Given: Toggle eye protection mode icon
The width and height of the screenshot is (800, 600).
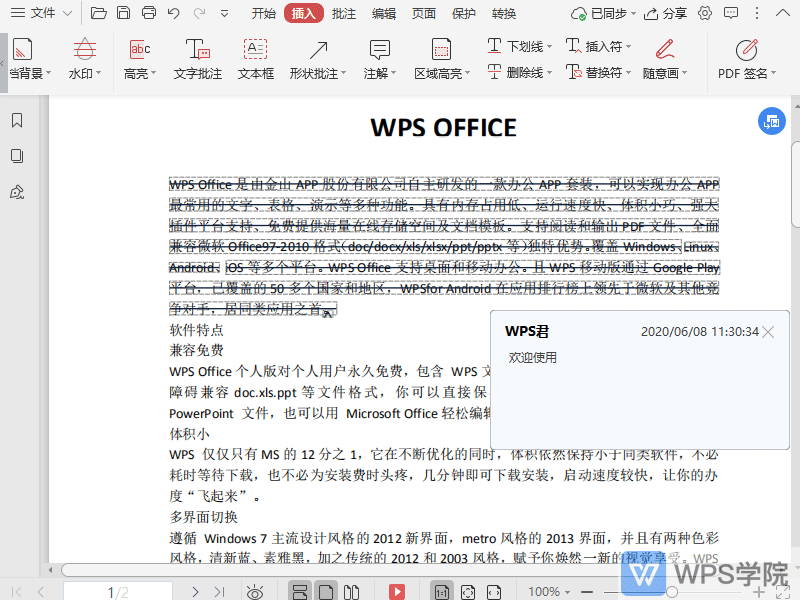Looking at the screenshot, I should tap(255, 592).
